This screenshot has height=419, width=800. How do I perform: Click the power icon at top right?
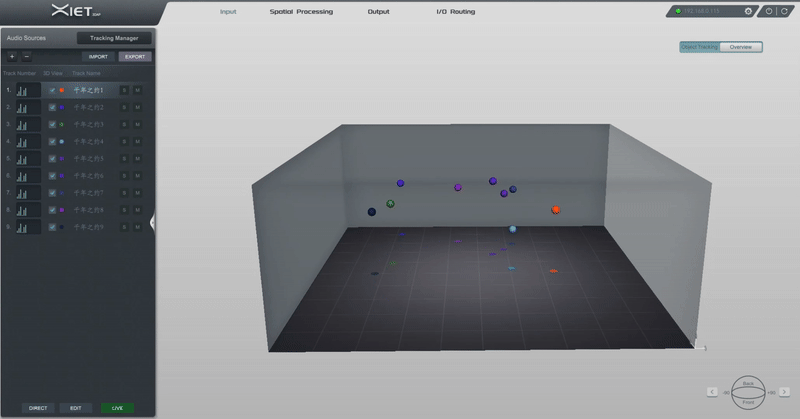click(769, 12)
